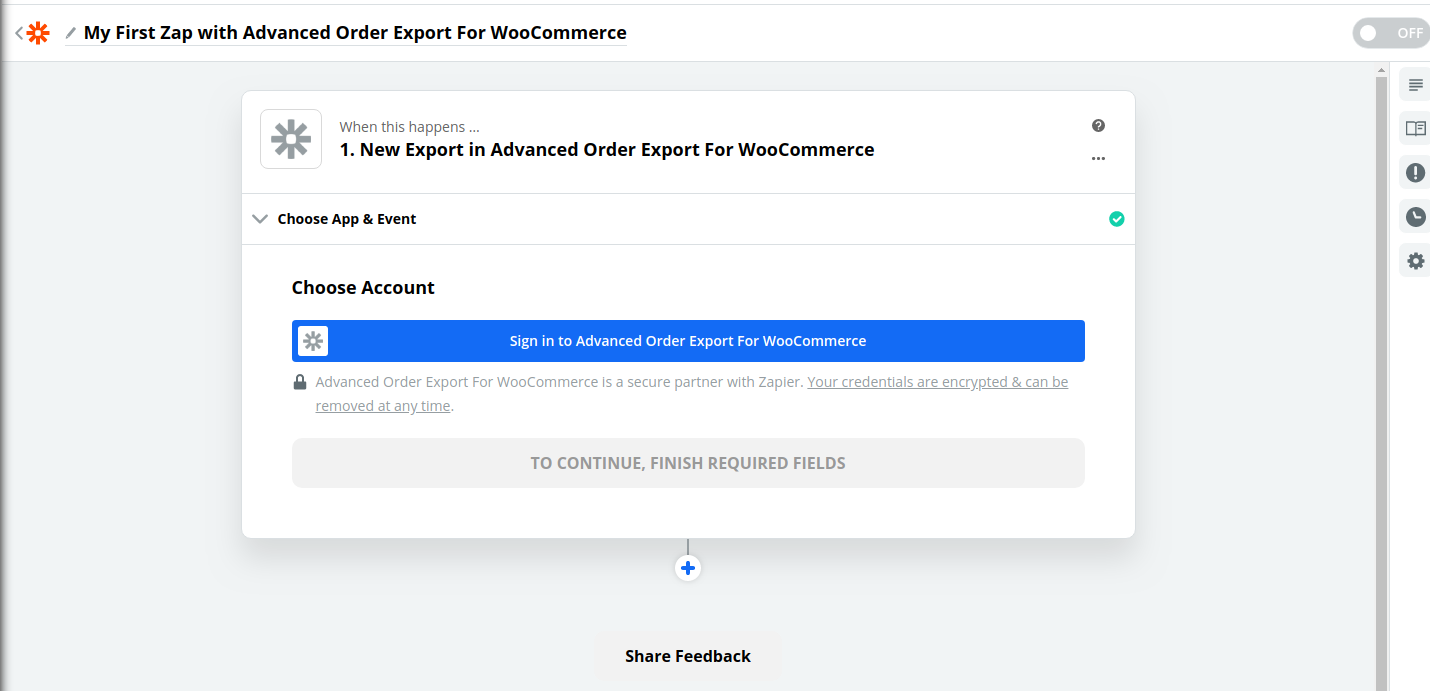Toggle the Zap ON/OFF switch
This screenshot has width=1430, height=691.
1391,33
